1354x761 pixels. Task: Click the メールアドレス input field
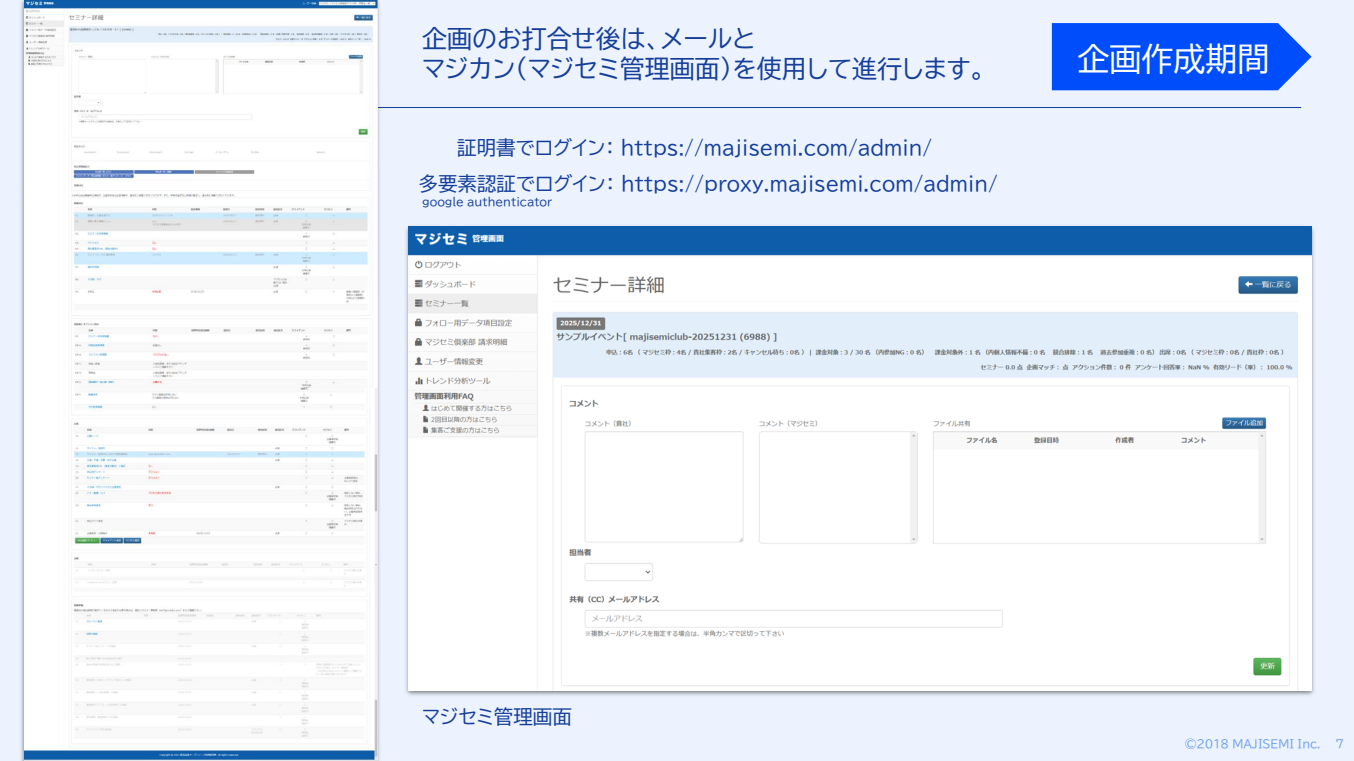point(793,619)
